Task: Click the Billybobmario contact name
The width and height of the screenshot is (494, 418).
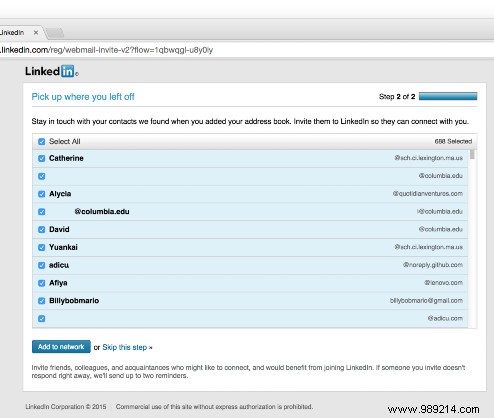Action: tap(74, 301)
